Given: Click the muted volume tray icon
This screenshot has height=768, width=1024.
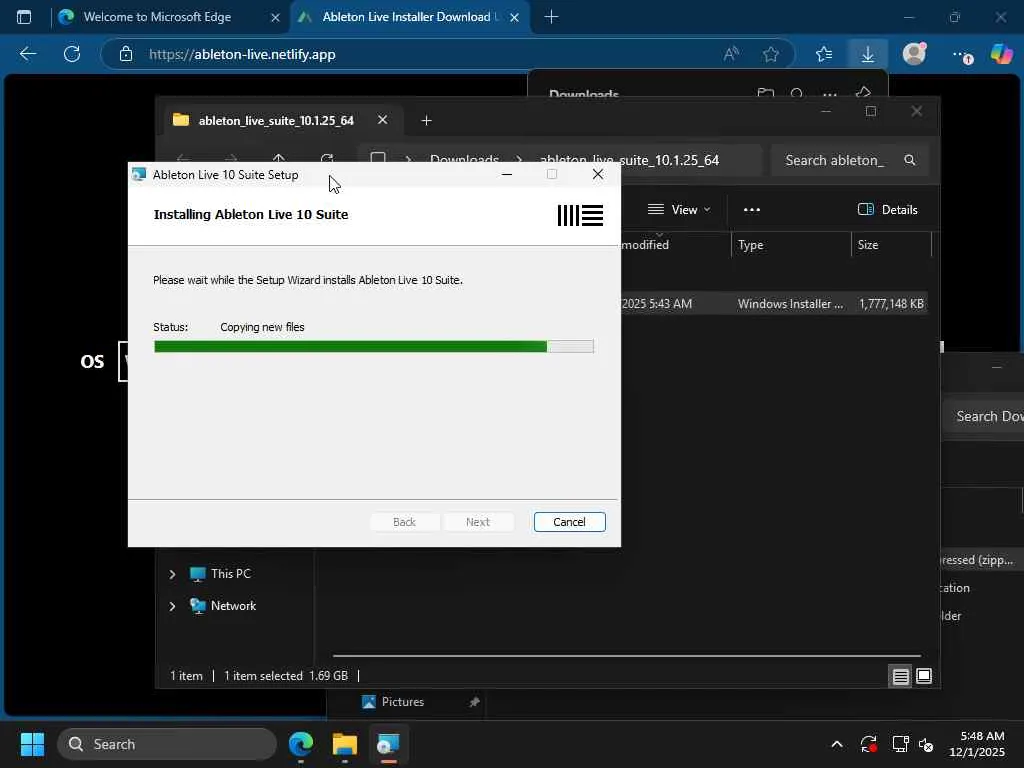Looking at the screenshot, I should click(x=926, y=744).
